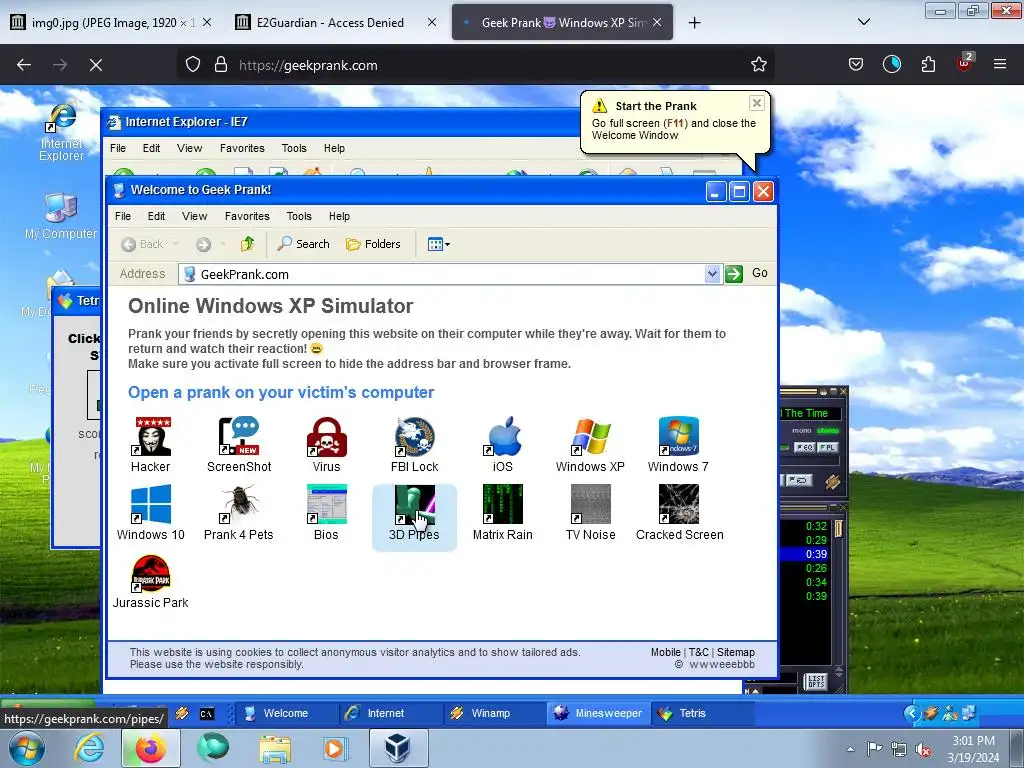The height and width of the screenshot is (768, 1024).
Task: Click the muted volume tray icon
Action: [x=923, y=750]
